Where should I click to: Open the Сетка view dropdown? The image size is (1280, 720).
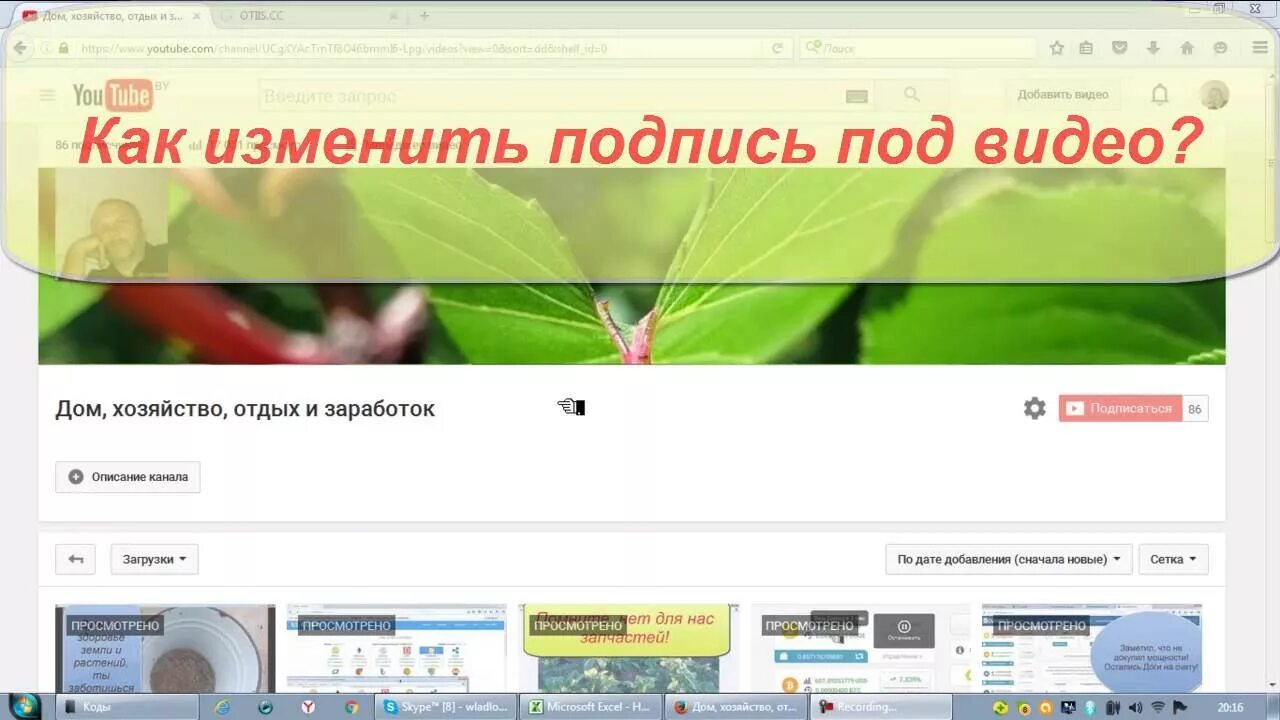pos(1173,559)
